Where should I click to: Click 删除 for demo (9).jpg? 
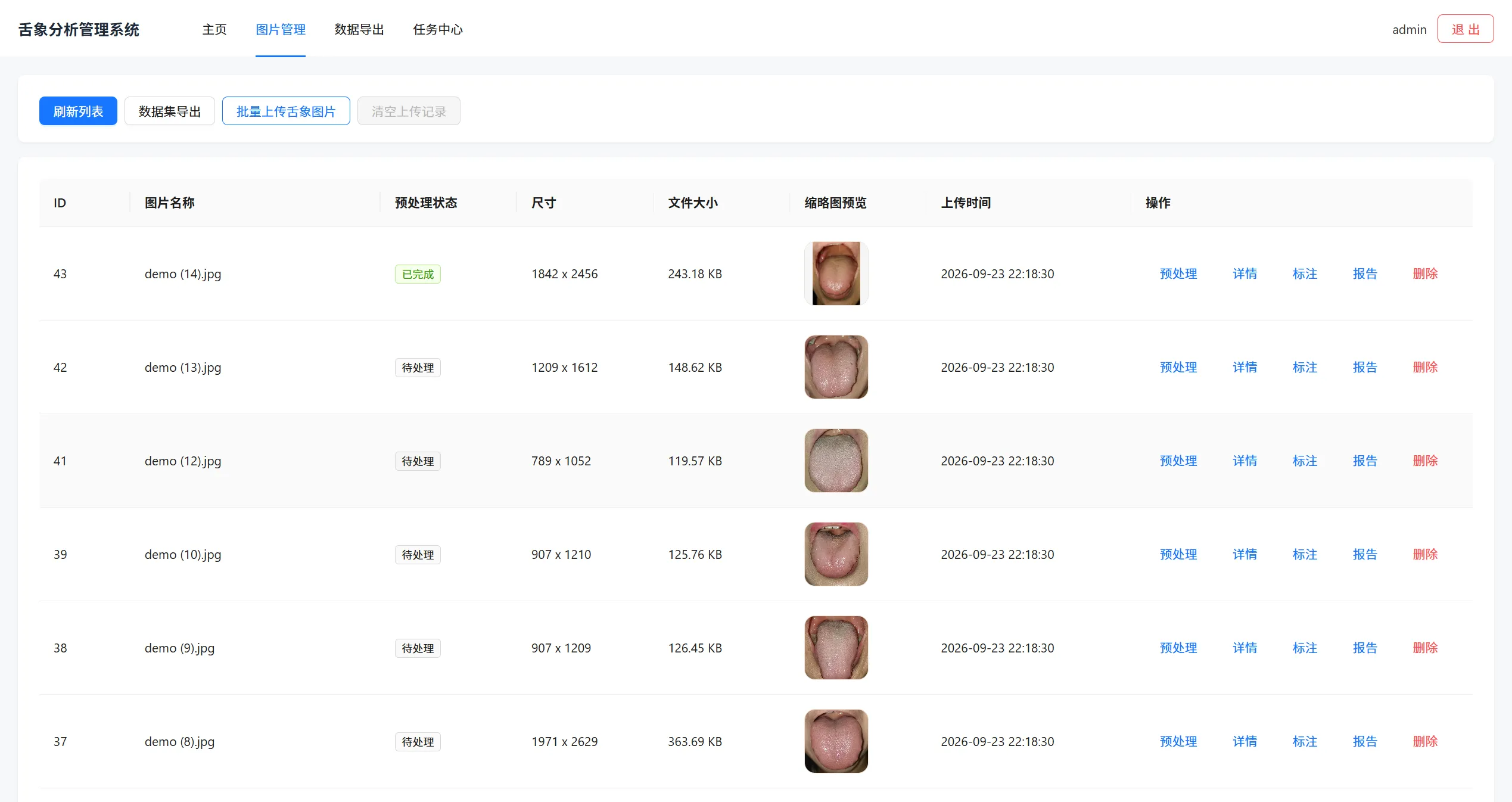[x=1425, y=648]
